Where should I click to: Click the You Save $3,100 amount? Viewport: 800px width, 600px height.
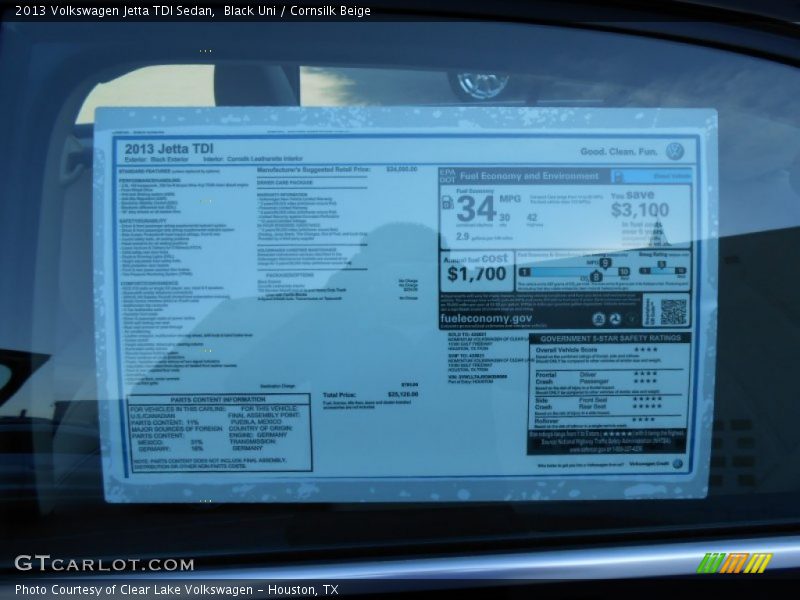640,209
